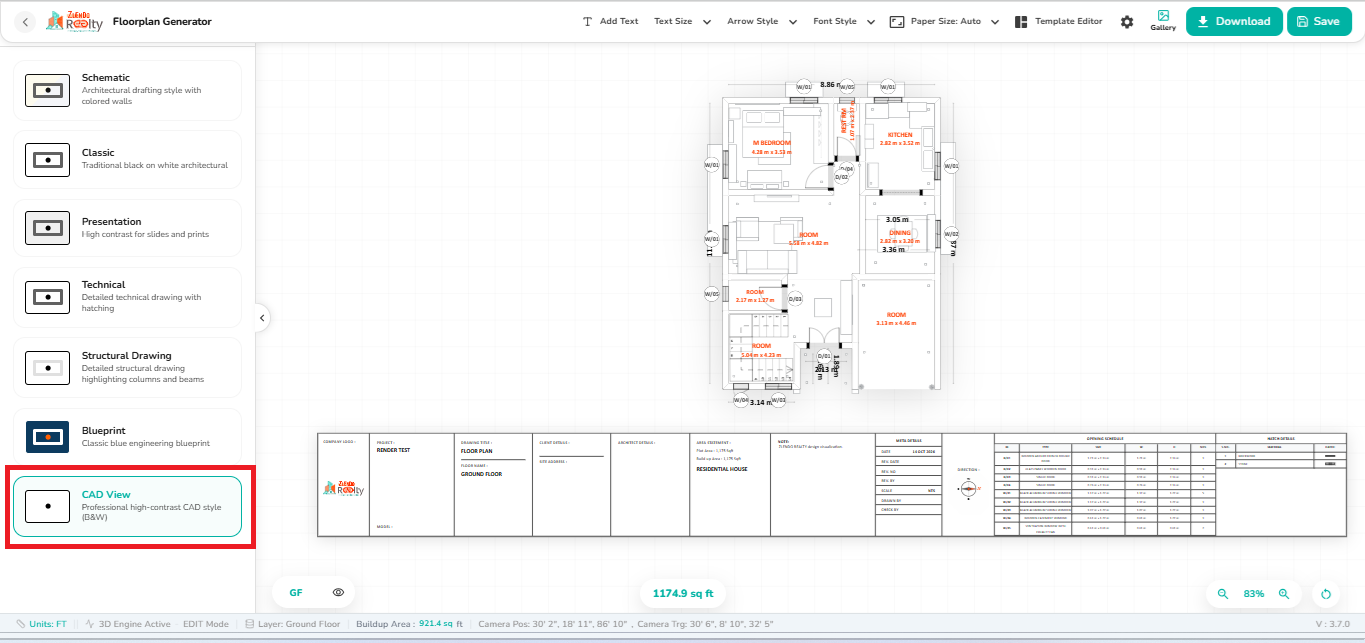Screen dimensions: 1365x643
Task: Launch the Template Editor
Action: click(x=1058, y=21)
